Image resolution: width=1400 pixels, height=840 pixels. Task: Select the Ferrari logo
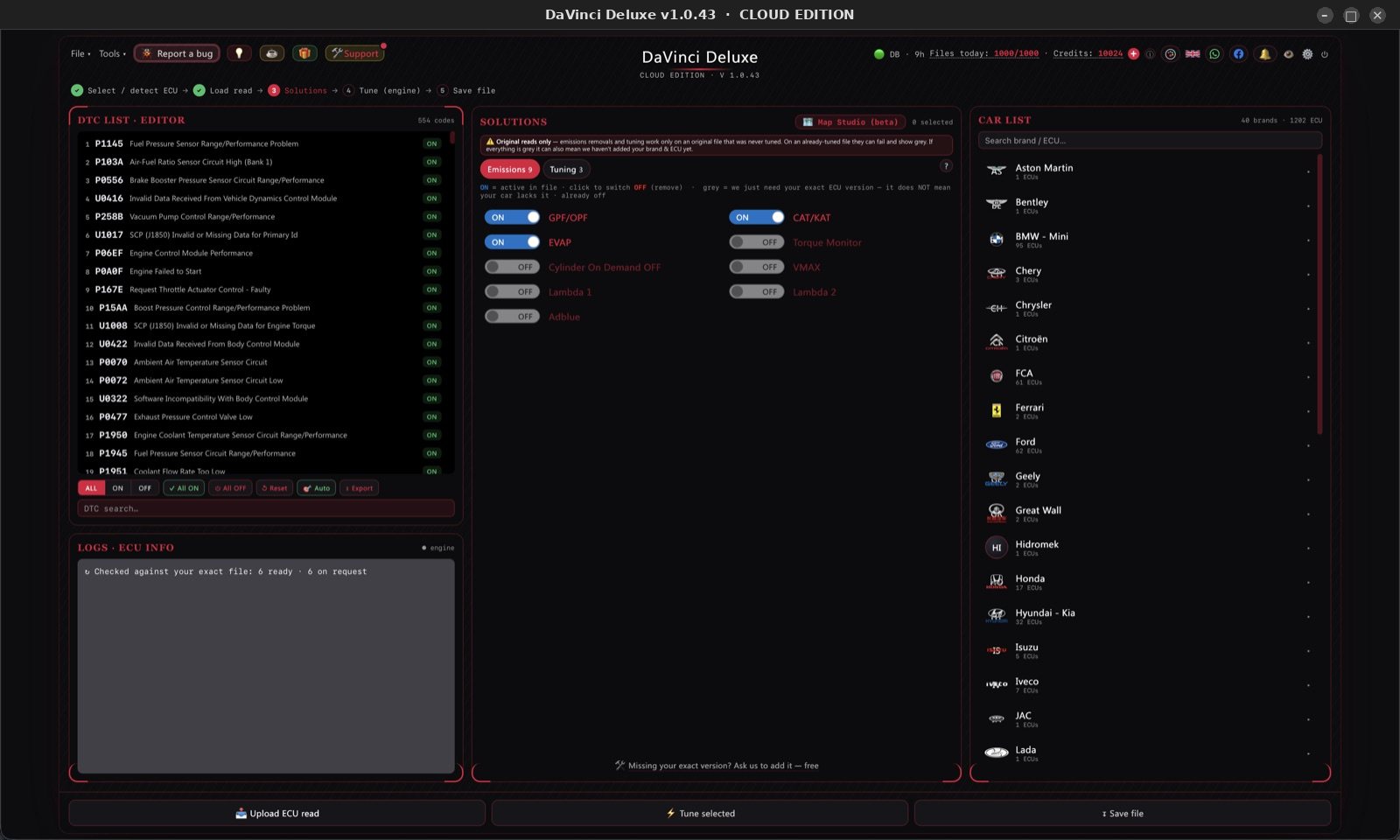pyautogui.click(x=996, y=410)
